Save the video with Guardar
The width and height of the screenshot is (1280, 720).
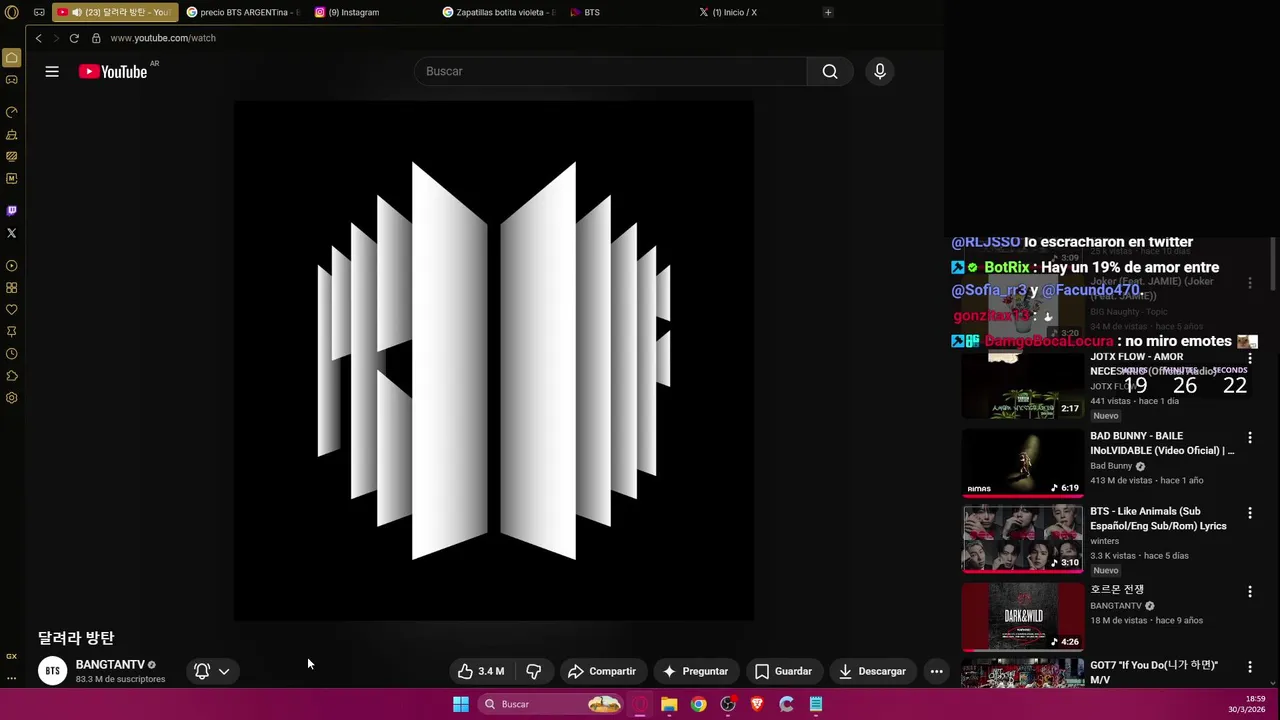click(x=783, y=671)
